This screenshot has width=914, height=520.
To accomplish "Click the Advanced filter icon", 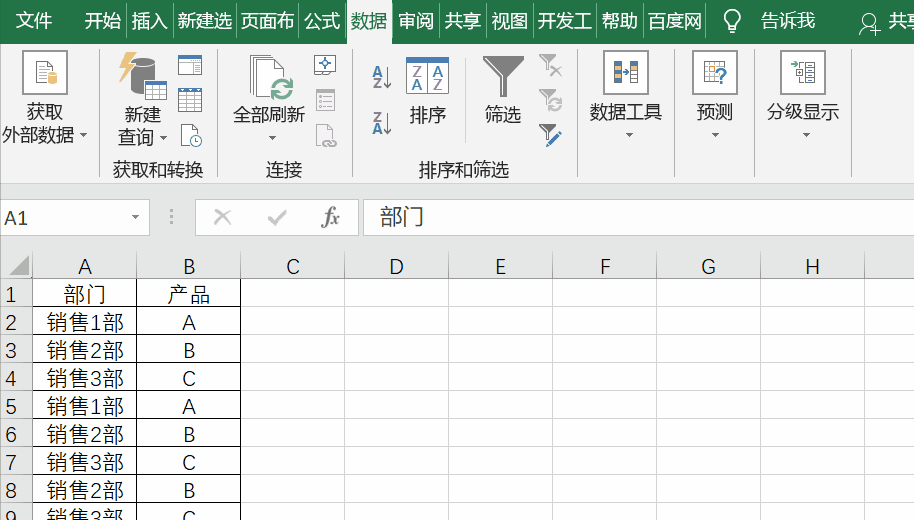I will click(550, 135).
